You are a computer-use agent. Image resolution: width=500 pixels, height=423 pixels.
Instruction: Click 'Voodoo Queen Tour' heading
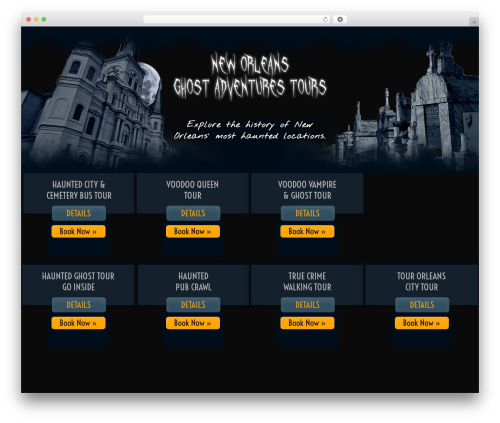(193, 190)
